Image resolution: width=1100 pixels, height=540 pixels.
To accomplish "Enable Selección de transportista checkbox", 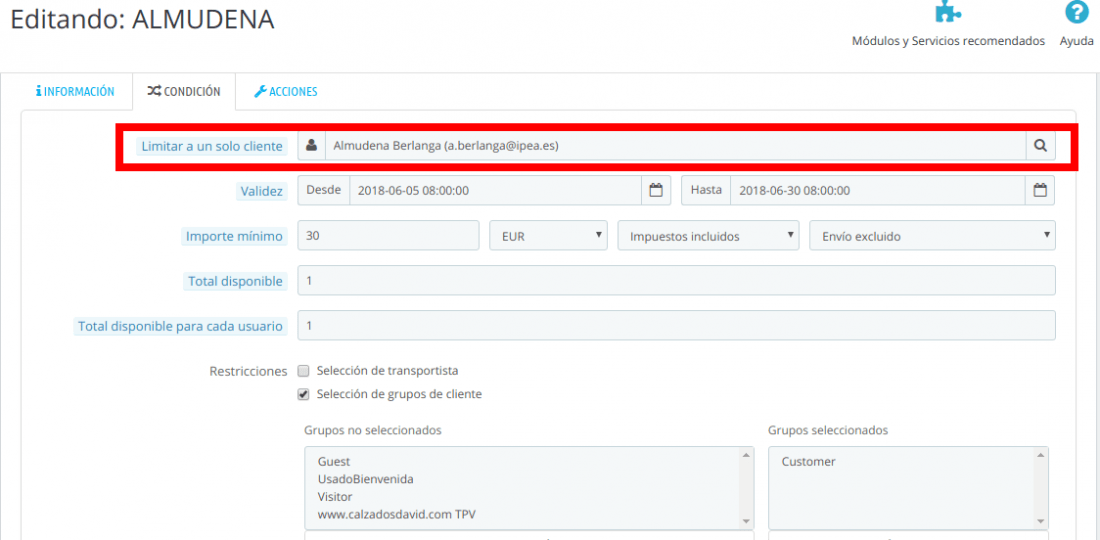I will click(303, 370).
